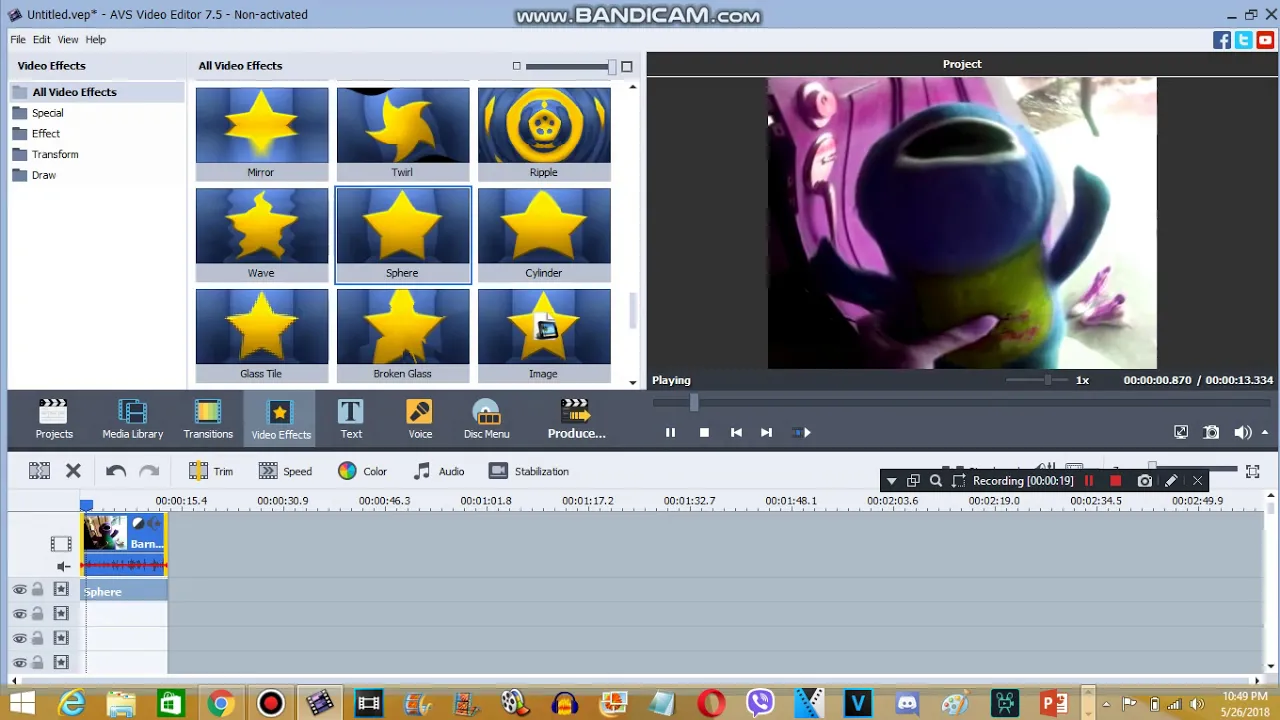Go to previous frame
The width and height of the screenshot is (1280, 720).
click(736, 433)
